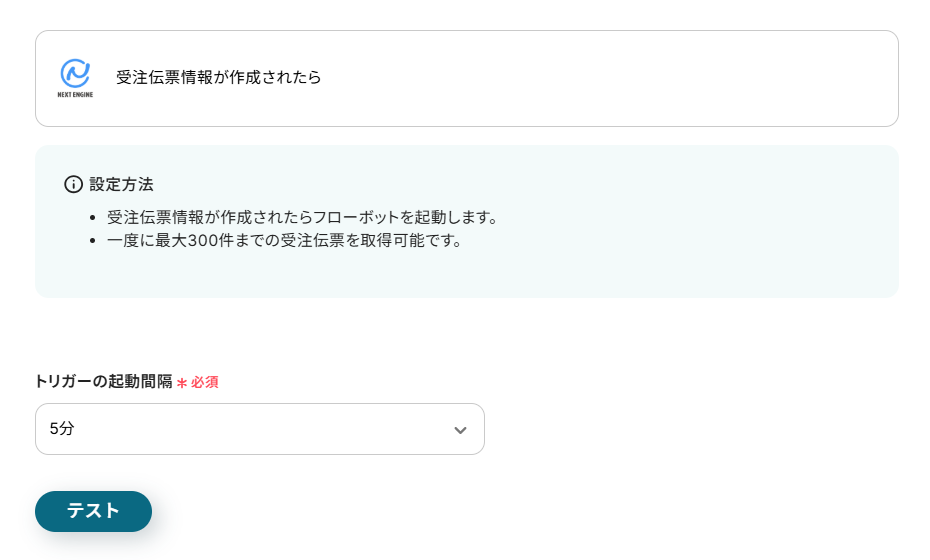Click the 受注伝票情報が作成されたら trigger title
The image size is (930, 560).
click(219, 77)
